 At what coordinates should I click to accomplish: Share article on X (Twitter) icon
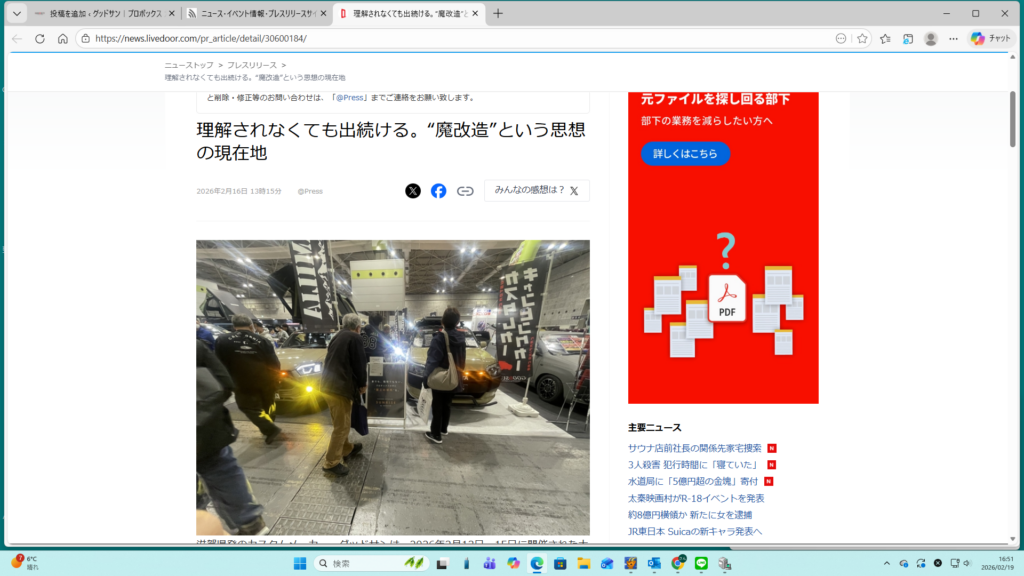click(x=413, y=191)
